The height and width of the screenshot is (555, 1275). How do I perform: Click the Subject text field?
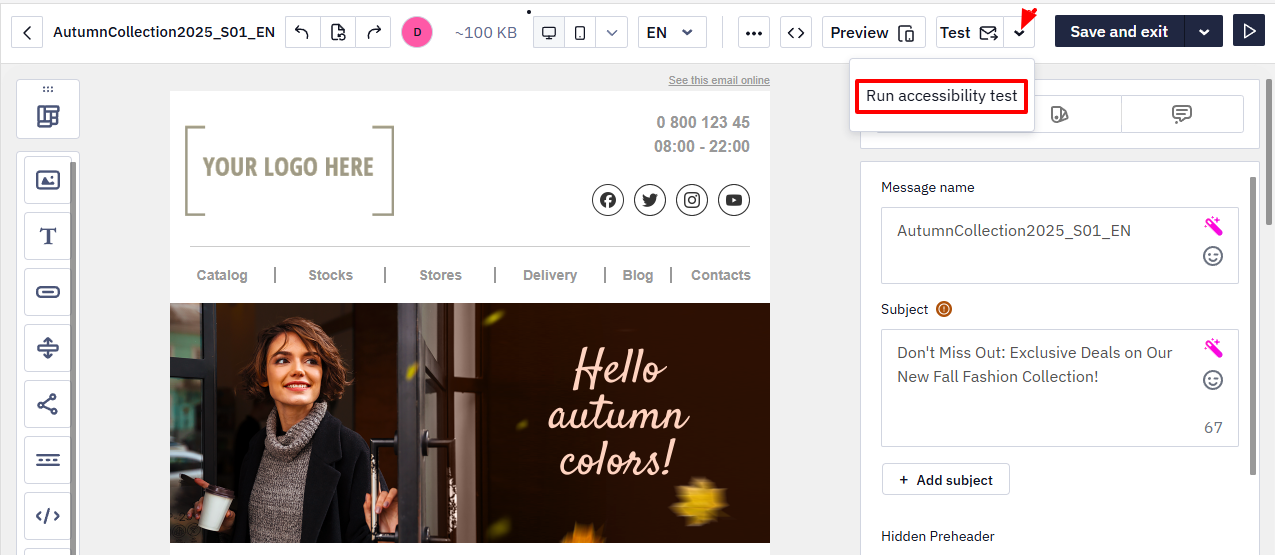coord(1060,387)
